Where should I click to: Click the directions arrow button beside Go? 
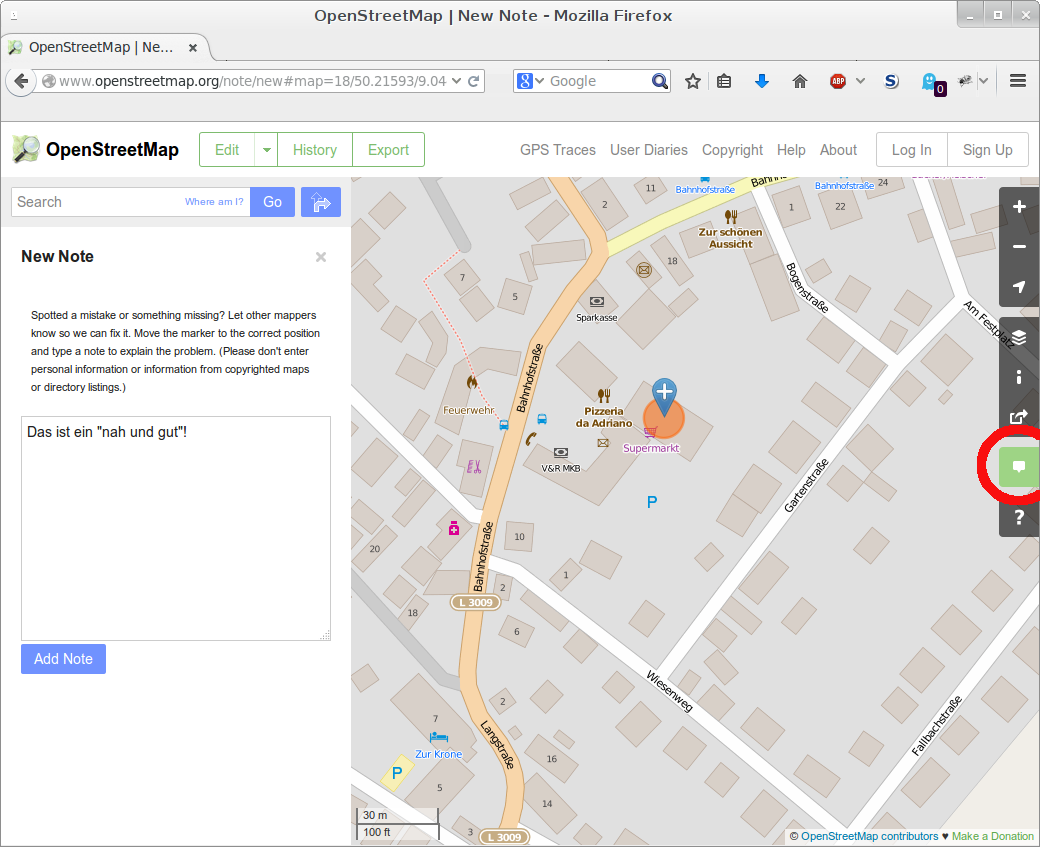tap(321, 202)
